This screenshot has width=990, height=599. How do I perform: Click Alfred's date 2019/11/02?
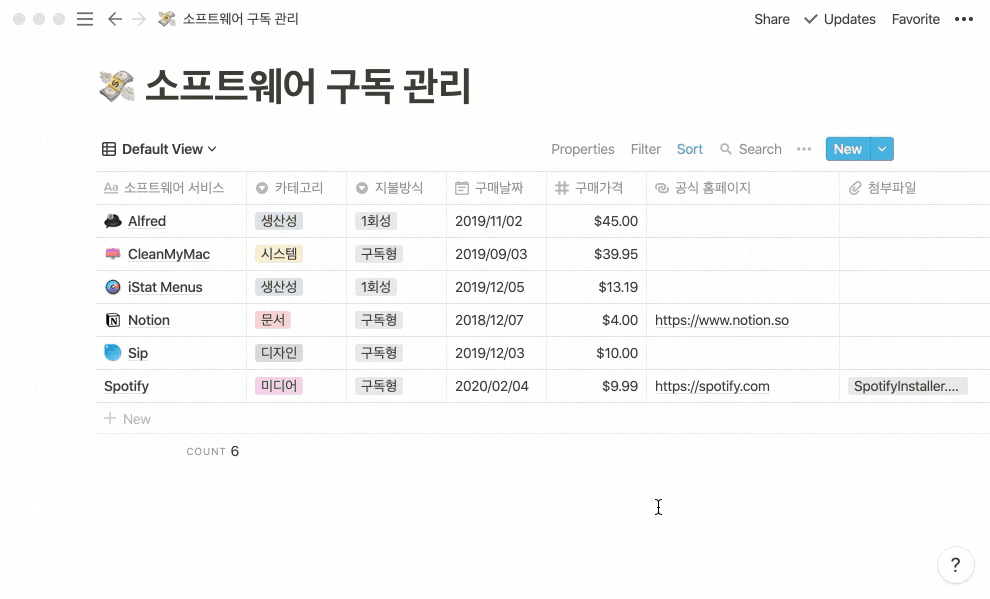(x=489, y=221)
